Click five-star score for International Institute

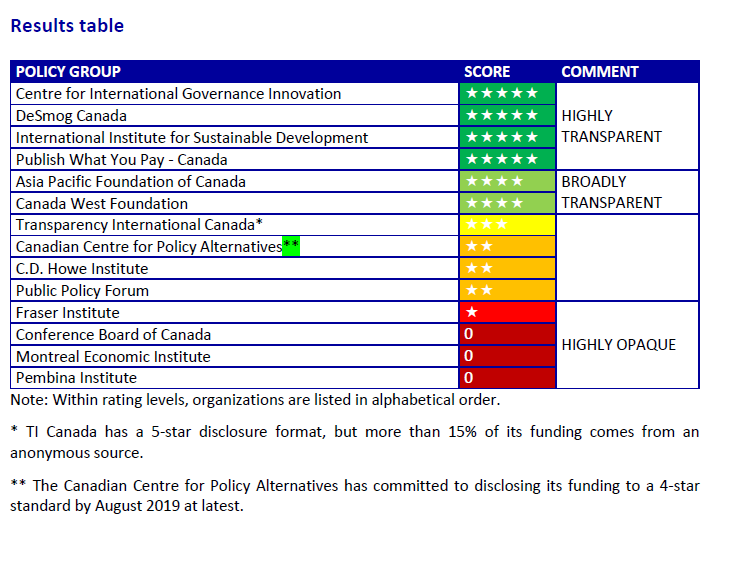pos(508,138)
